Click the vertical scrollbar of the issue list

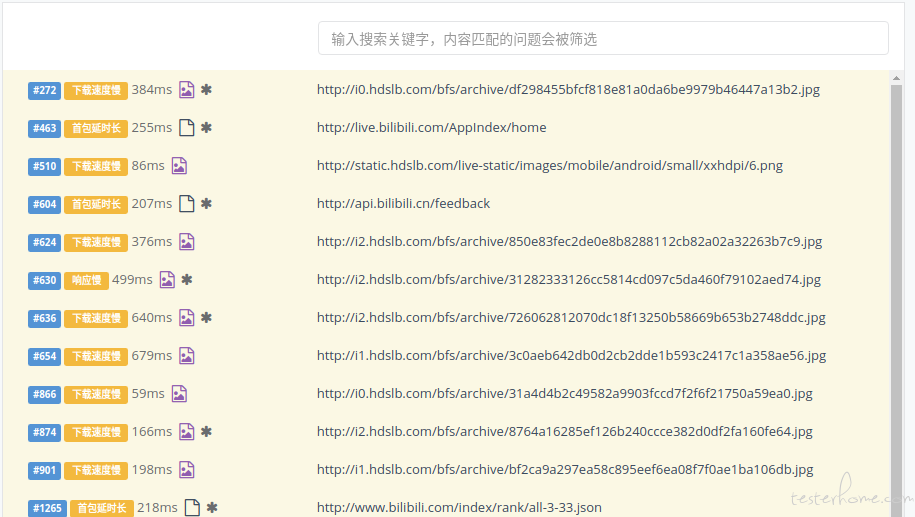click(896, 250)
